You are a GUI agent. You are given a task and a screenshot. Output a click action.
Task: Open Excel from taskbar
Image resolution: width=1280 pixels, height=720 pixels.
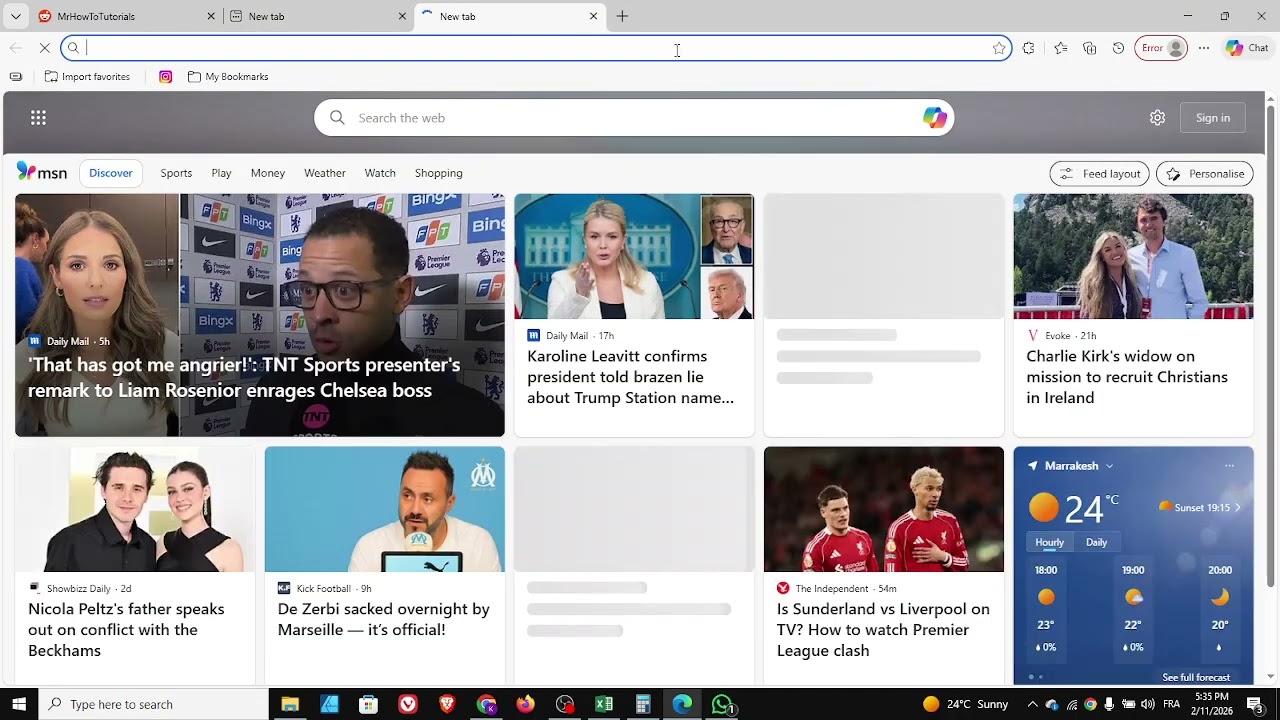pos(604,704)
